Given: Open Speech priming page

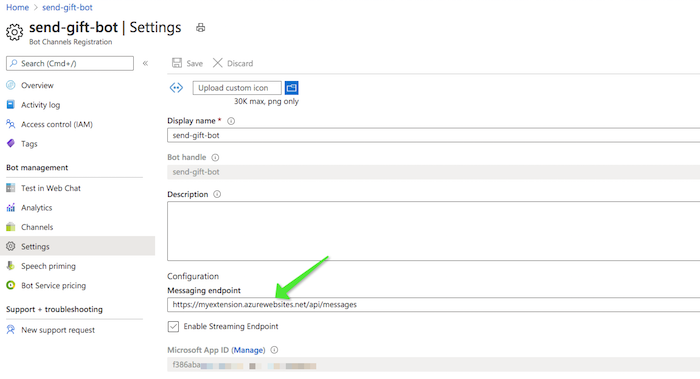Looking at the screenshot, I should [x=48, y=266].
